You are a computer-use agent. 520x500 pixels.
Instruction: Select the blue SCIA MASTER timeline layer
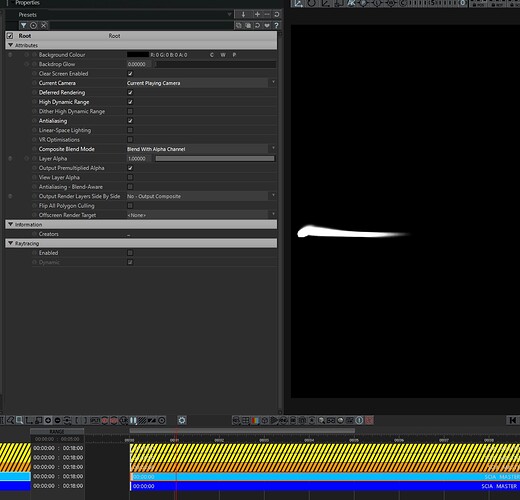point(325,486)
